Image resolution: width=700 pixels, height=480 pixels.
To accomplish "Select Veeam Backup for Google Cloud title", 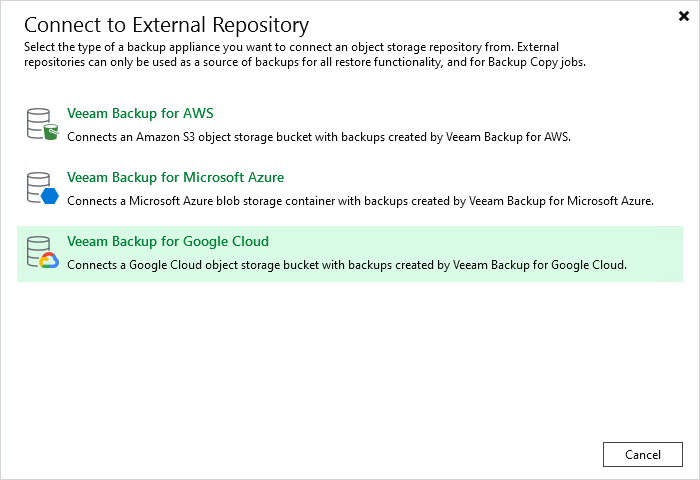I will pyautogui.click(x=168, y=242).
